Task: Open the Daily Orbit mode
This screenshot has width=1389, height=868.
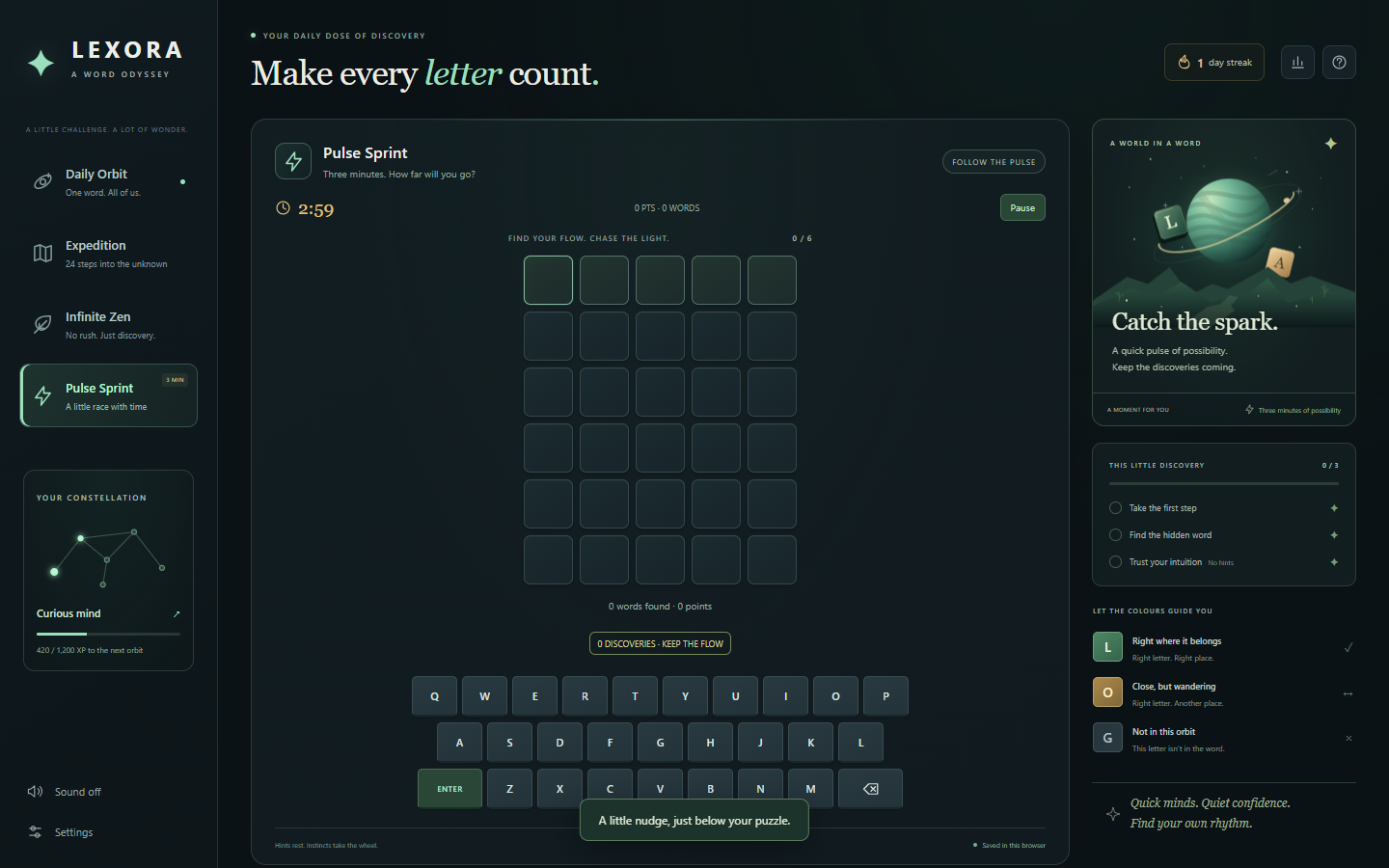Action: click(x=108, y=181)
